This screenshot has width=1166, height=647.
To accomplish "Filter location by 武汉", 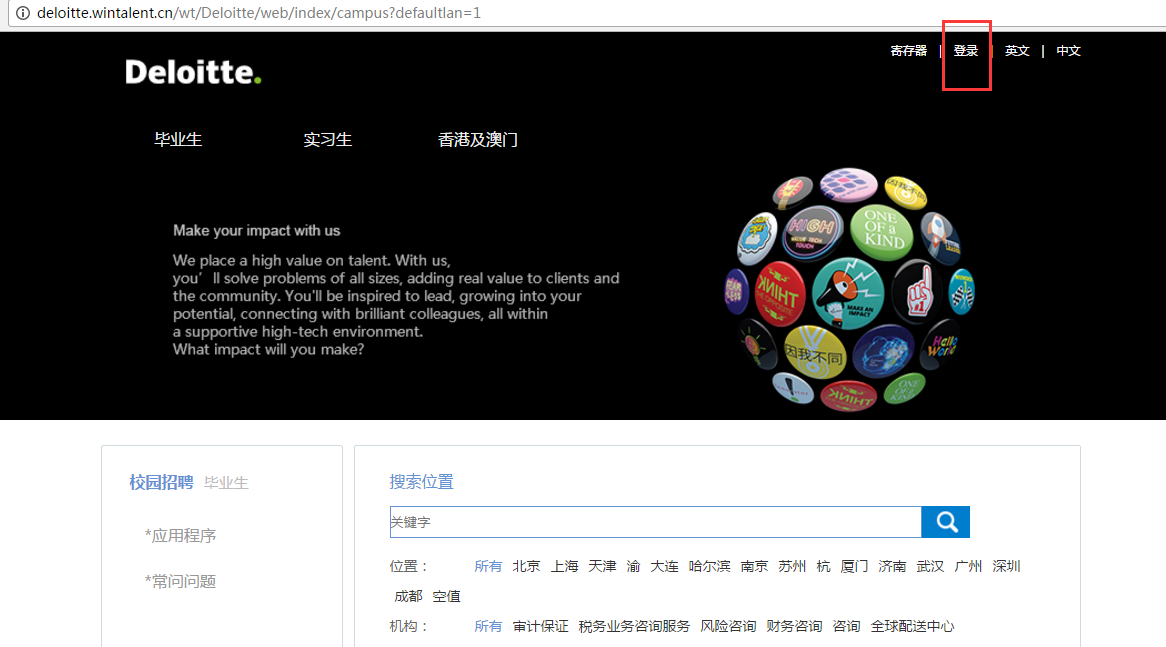I will (x=930, y=566).
